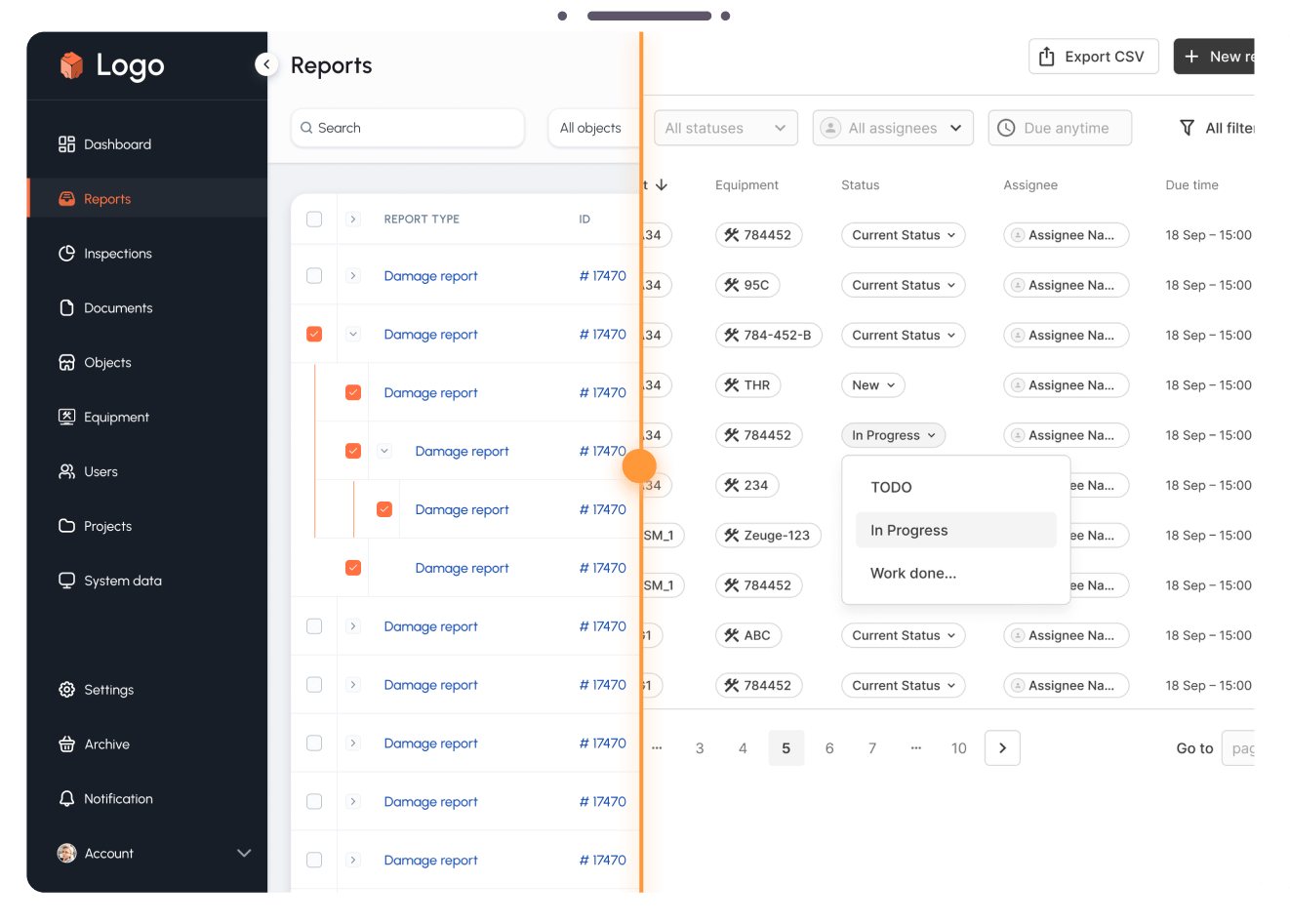Open Objects in the sidebar

(x=95, y=363)
